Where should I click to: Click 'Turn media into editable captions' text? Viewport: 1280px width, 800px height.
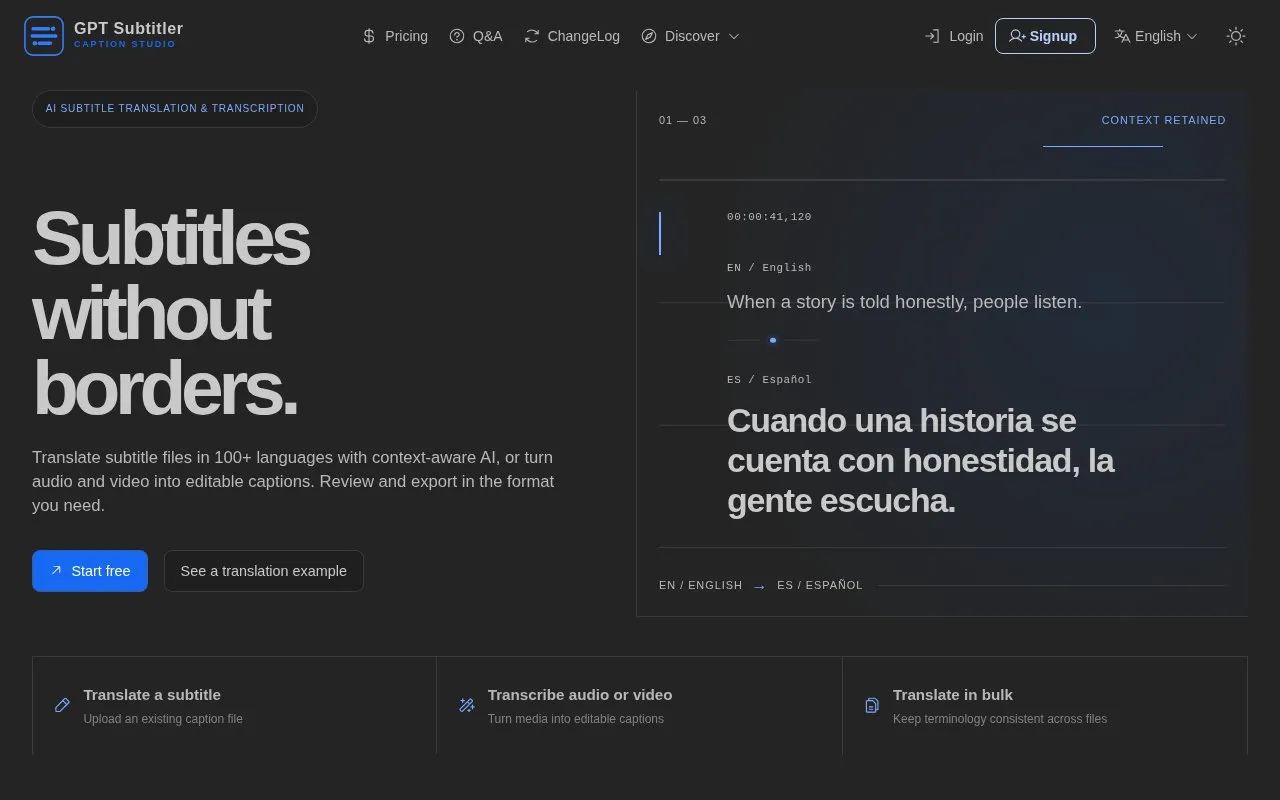576,719
